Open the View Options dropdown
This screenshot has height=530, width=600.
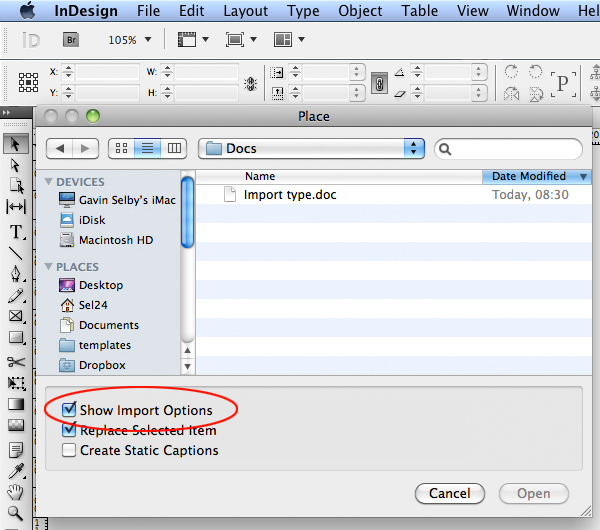coord(193,39)
